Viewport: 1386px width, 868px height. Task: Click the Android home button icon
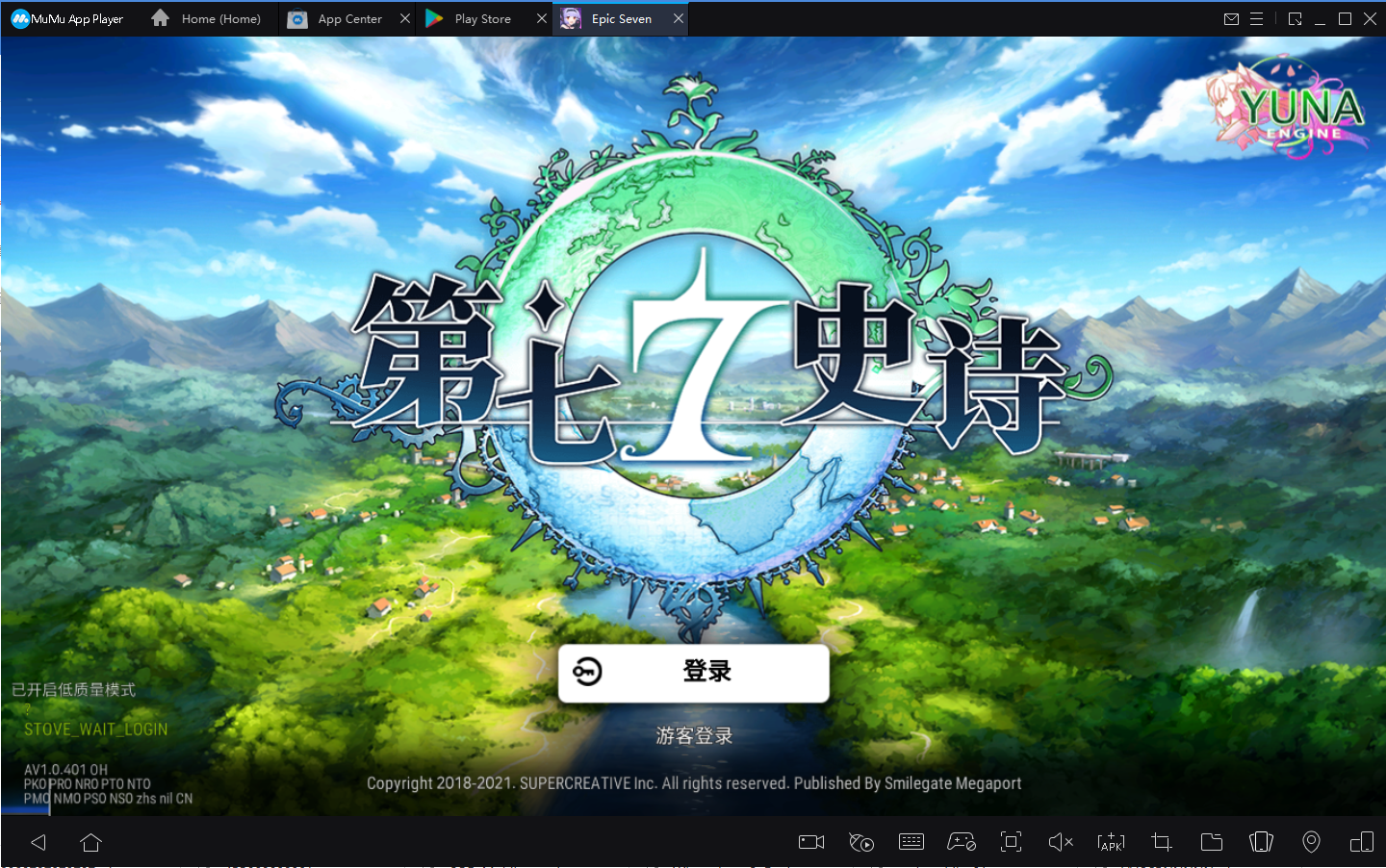pos(91,843)
